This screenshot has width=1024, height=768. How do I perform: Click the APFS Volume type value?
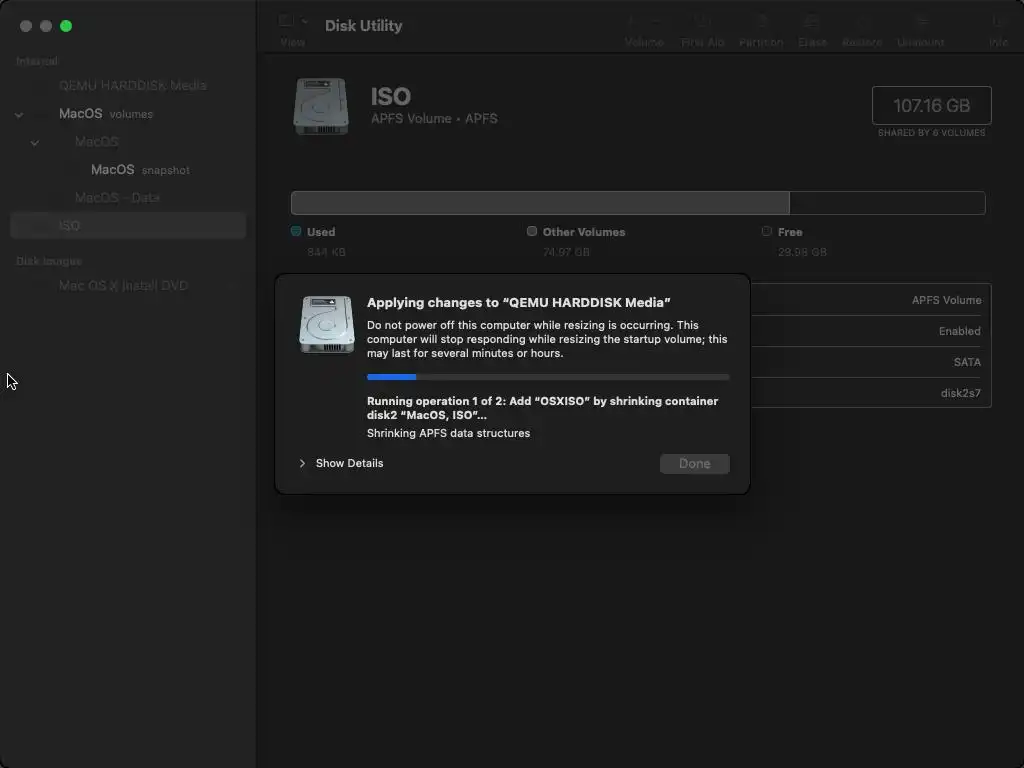pyautogui.click(x=946, y=300)
